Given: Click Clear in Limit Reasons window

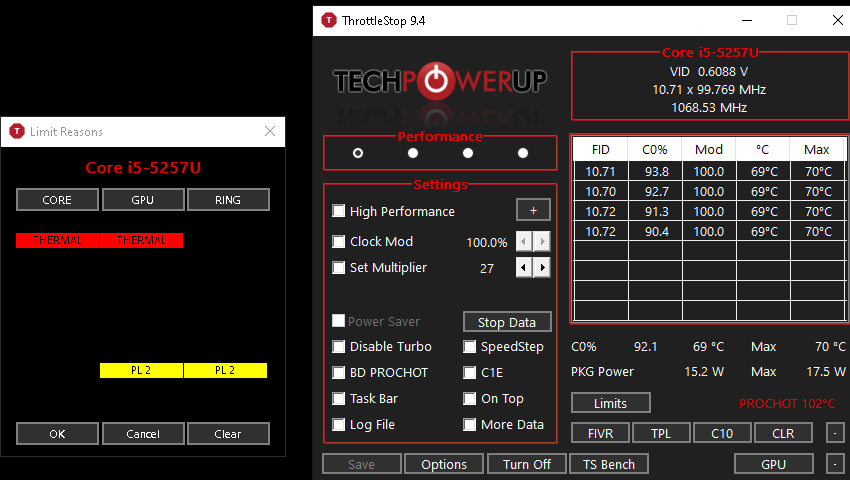Looking at the screenshot, I should [x=228, y=434].
